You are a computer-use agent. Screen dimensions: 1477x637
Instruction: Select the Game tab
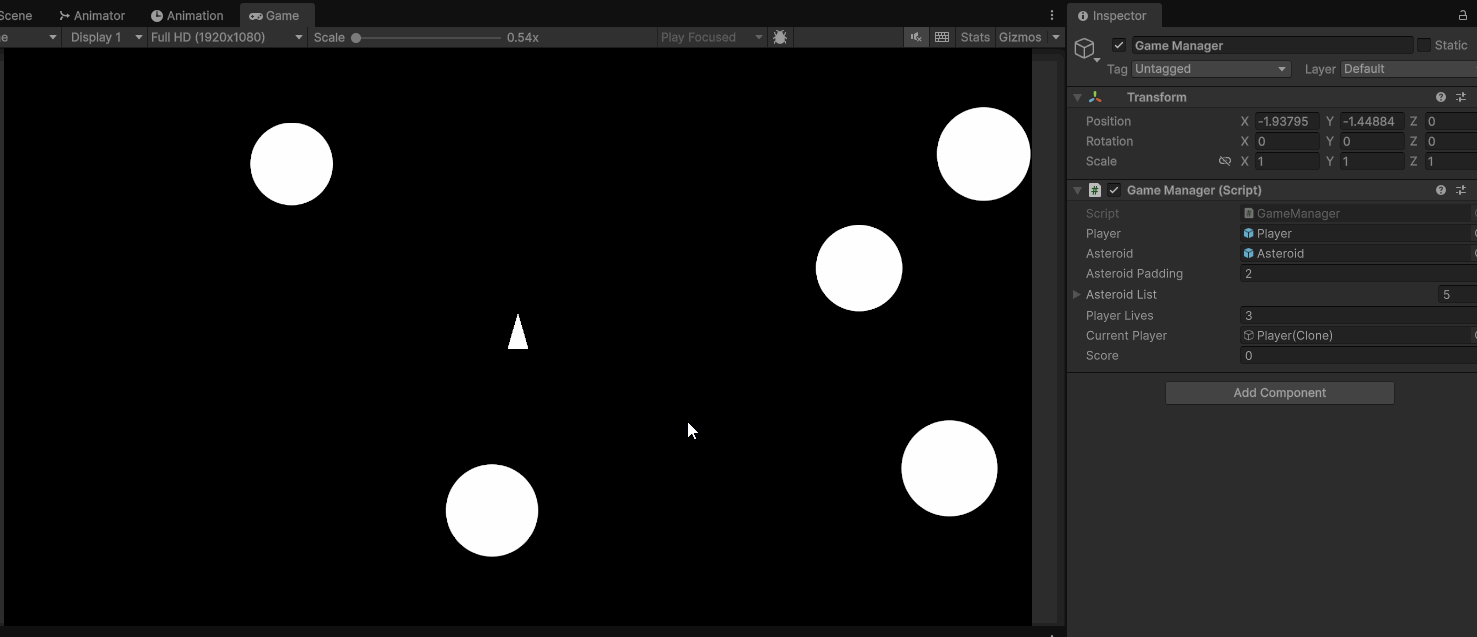pyautogui.click(x=275, y=16)
